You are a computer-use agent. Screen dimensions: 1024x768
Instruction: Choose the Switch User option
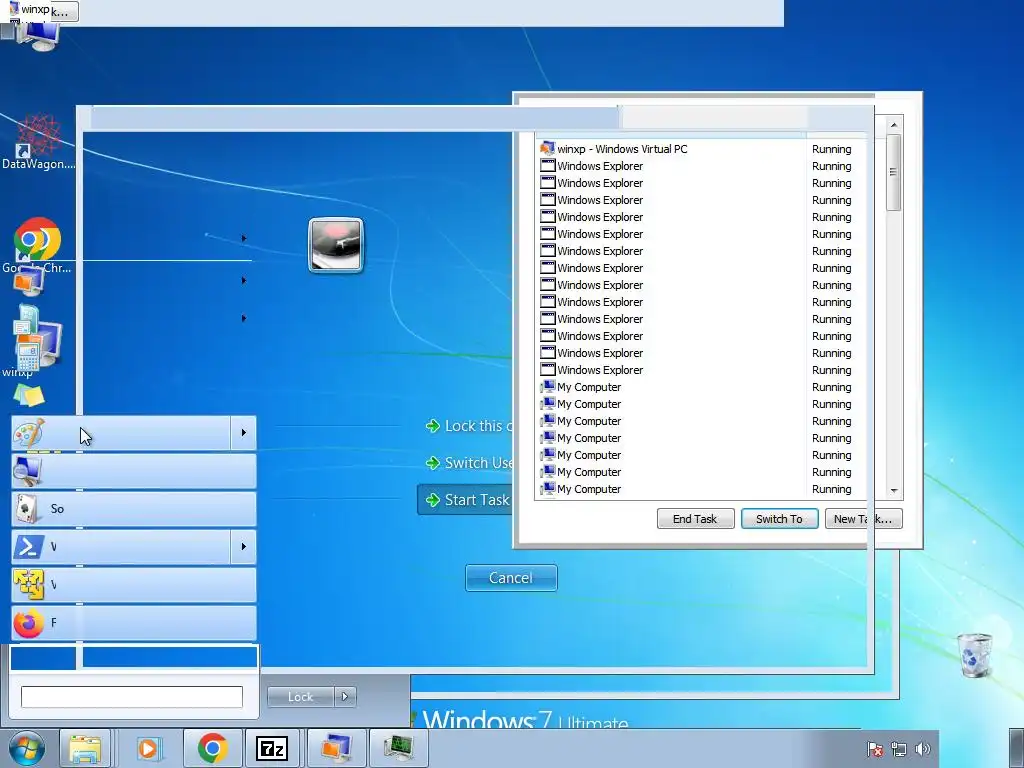point(468,463)
